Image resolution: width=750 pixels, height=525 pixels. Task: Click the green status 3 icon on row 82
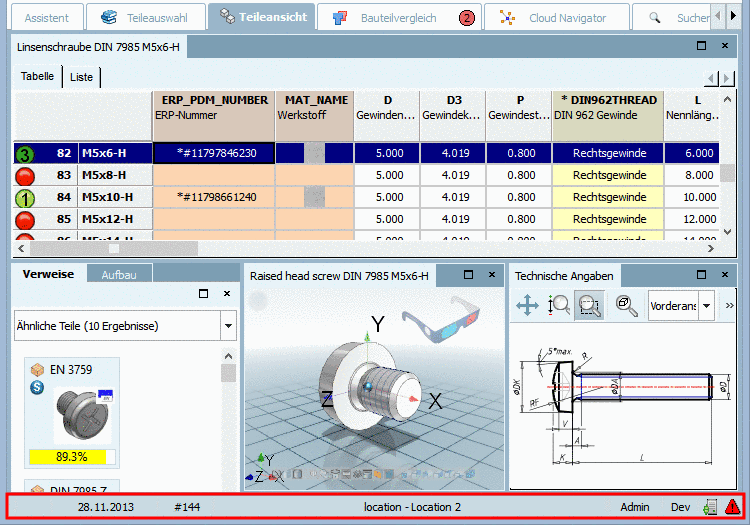tap(26, 154)
